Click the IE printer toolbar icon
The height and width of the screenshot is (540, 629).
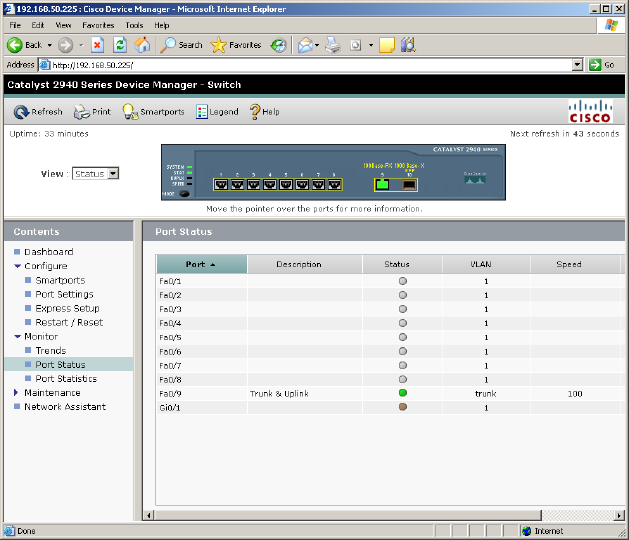coord(333,45)
